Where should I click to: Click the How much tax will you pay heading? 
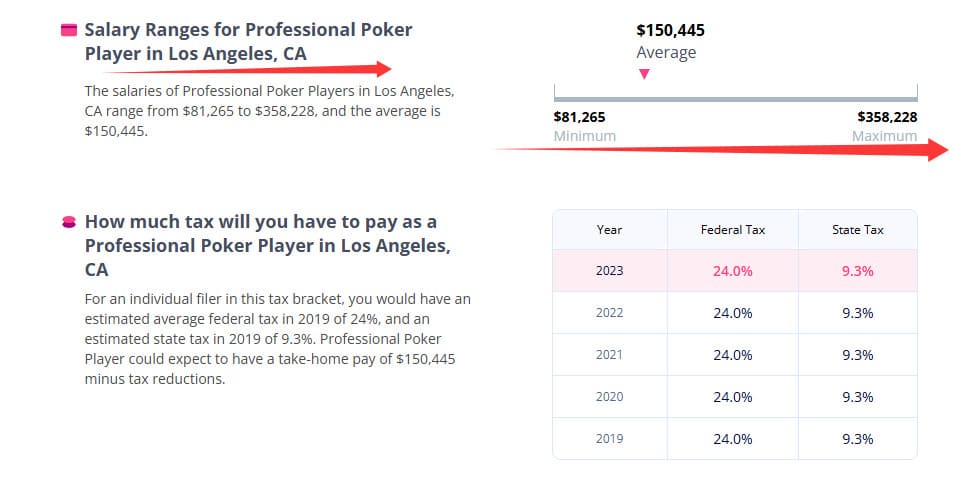(260, 245)
